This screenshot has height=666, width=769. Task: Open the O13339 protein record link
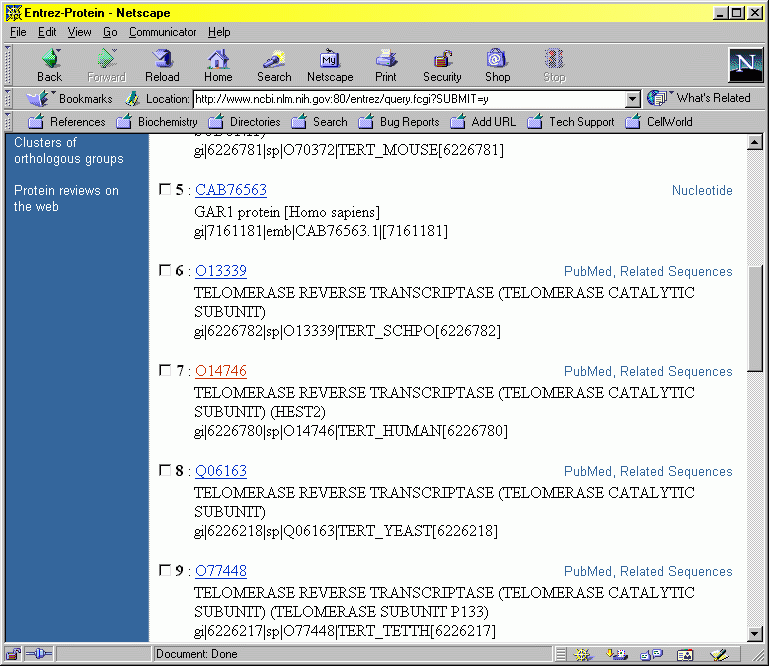221,271
